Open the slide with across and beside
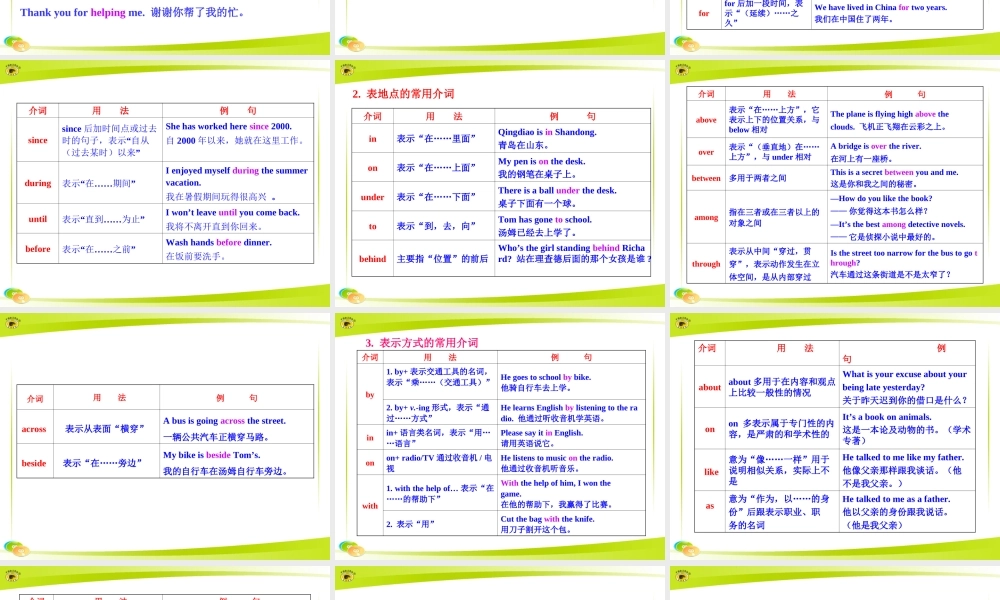Image resolution: width=1000 pixels, height=600 pixels. click(165, 436)
